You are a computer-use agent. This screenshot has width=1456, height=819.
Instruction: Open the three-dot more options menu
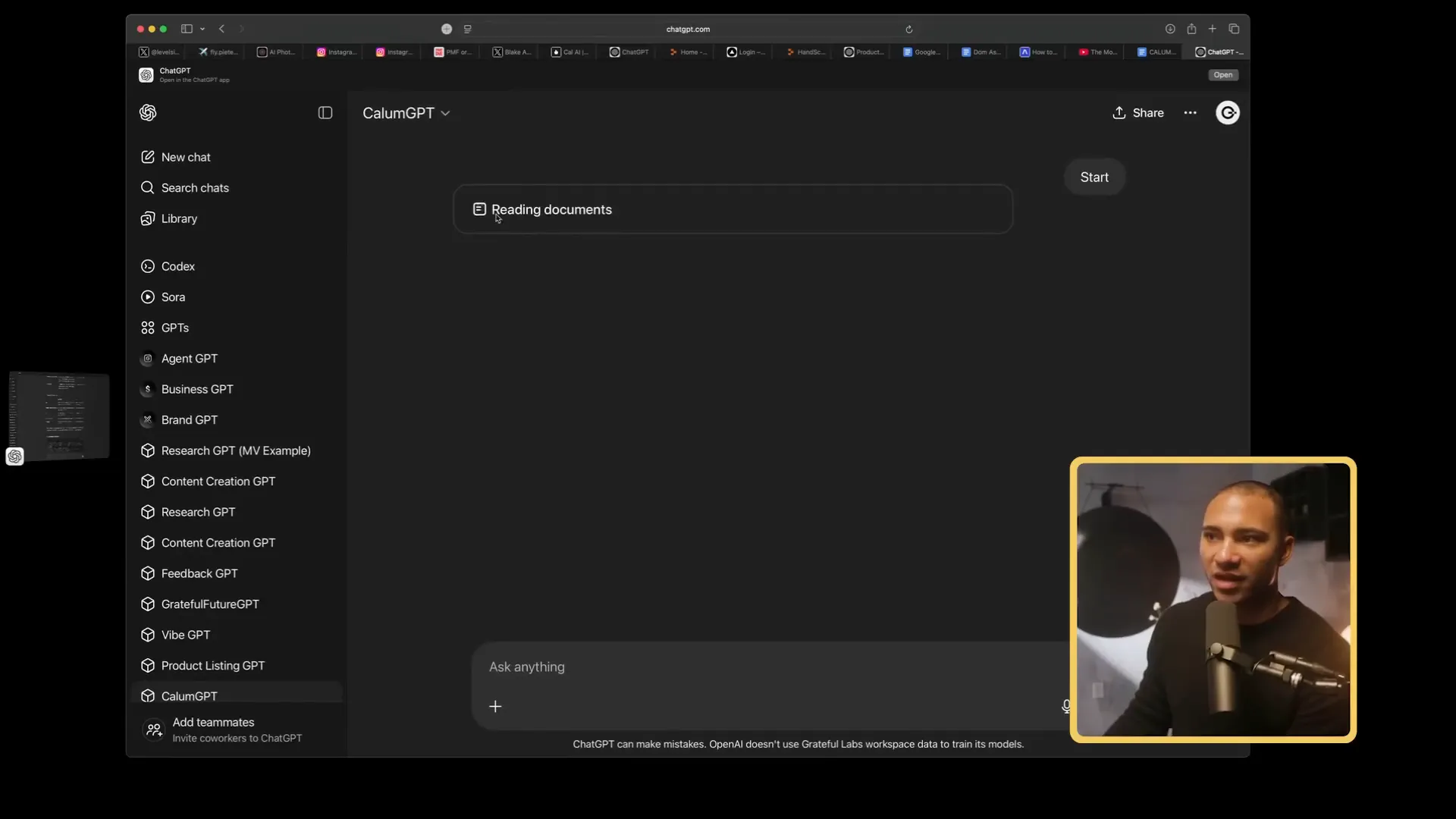pyautogui.click(x=1191, y=113)
